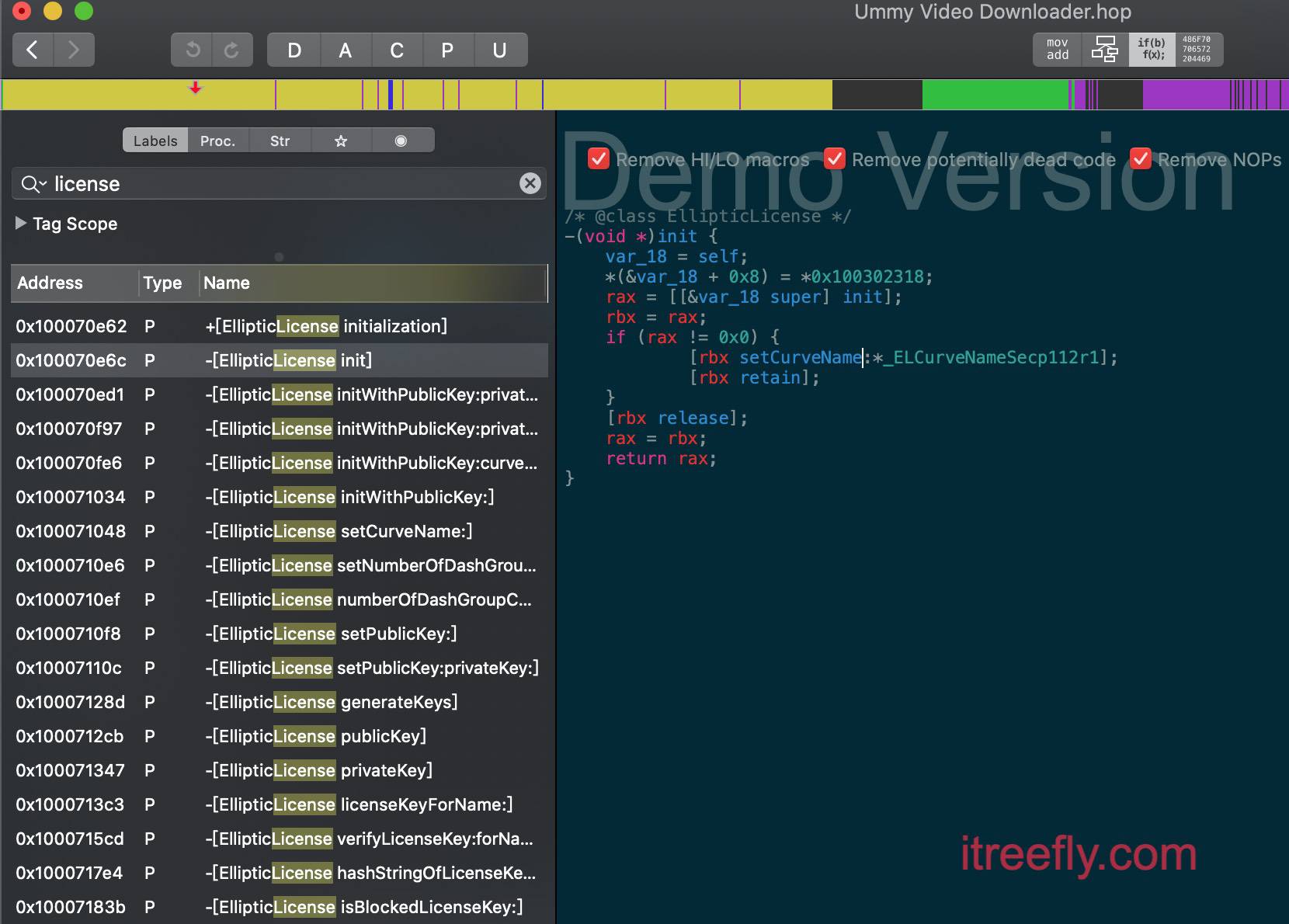The height and width of the screenshot is (924, 1289).
Task: Select setNumberOfDashGrou... row
Action: click(280, 565)
